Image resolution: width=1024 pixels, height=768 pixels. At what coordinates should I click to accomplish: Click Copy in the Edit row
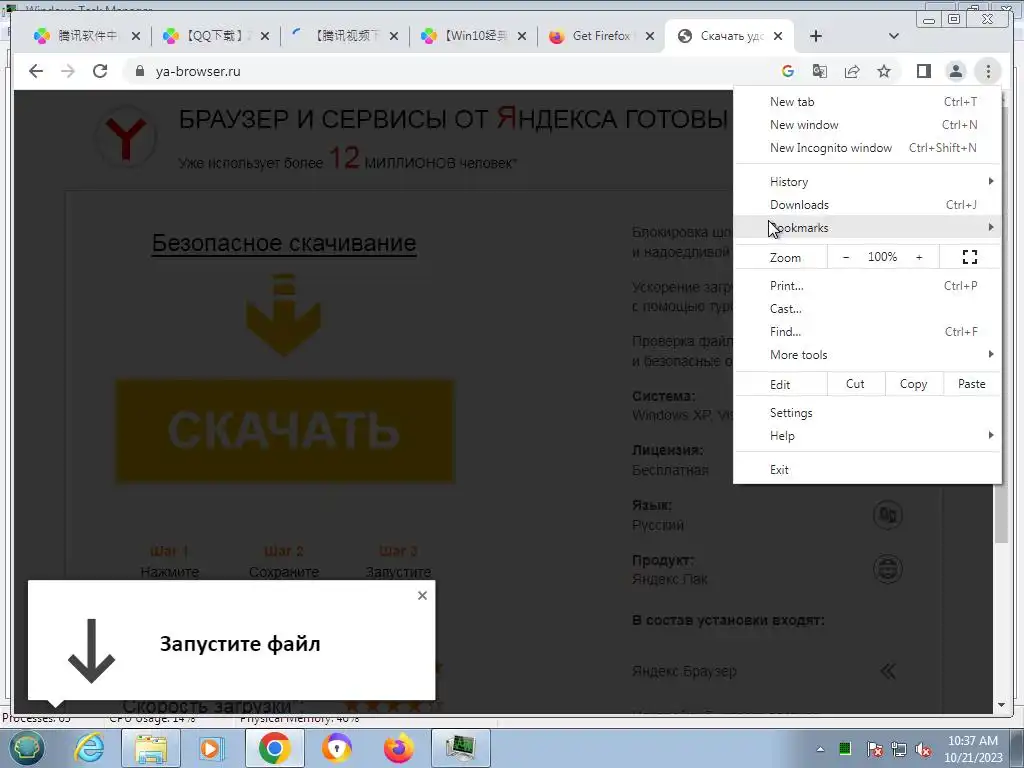[x=914, y=384]
